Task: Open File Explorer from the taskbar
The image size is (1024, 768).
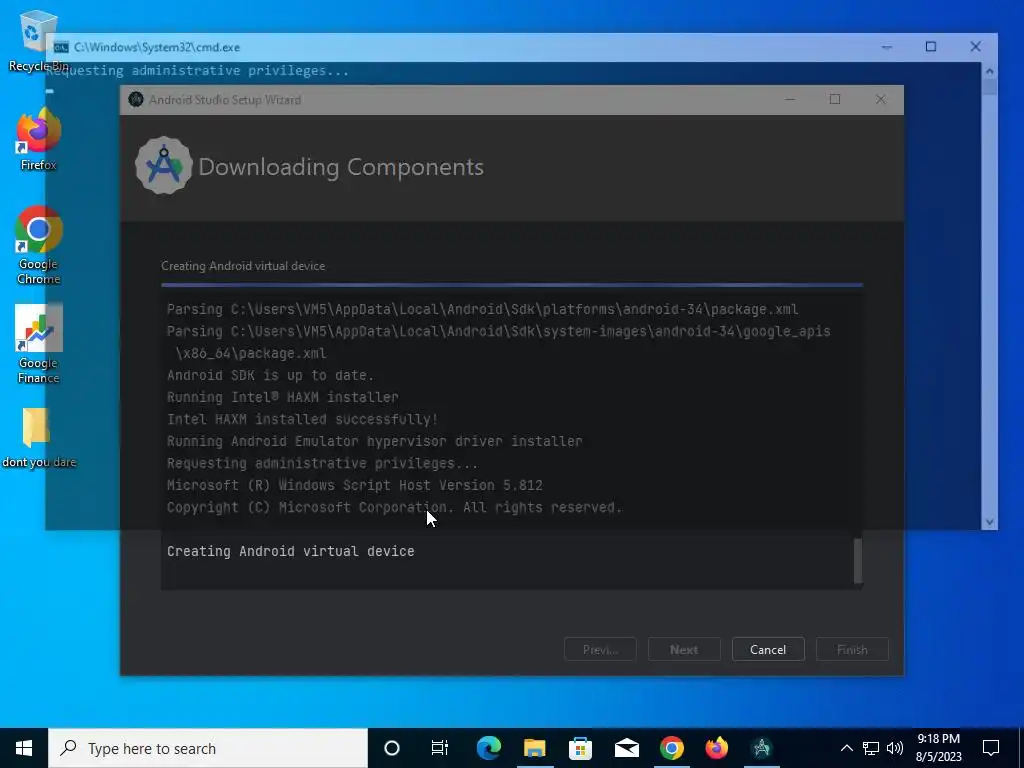Action: pyautogui.click(x=534, y=748)
